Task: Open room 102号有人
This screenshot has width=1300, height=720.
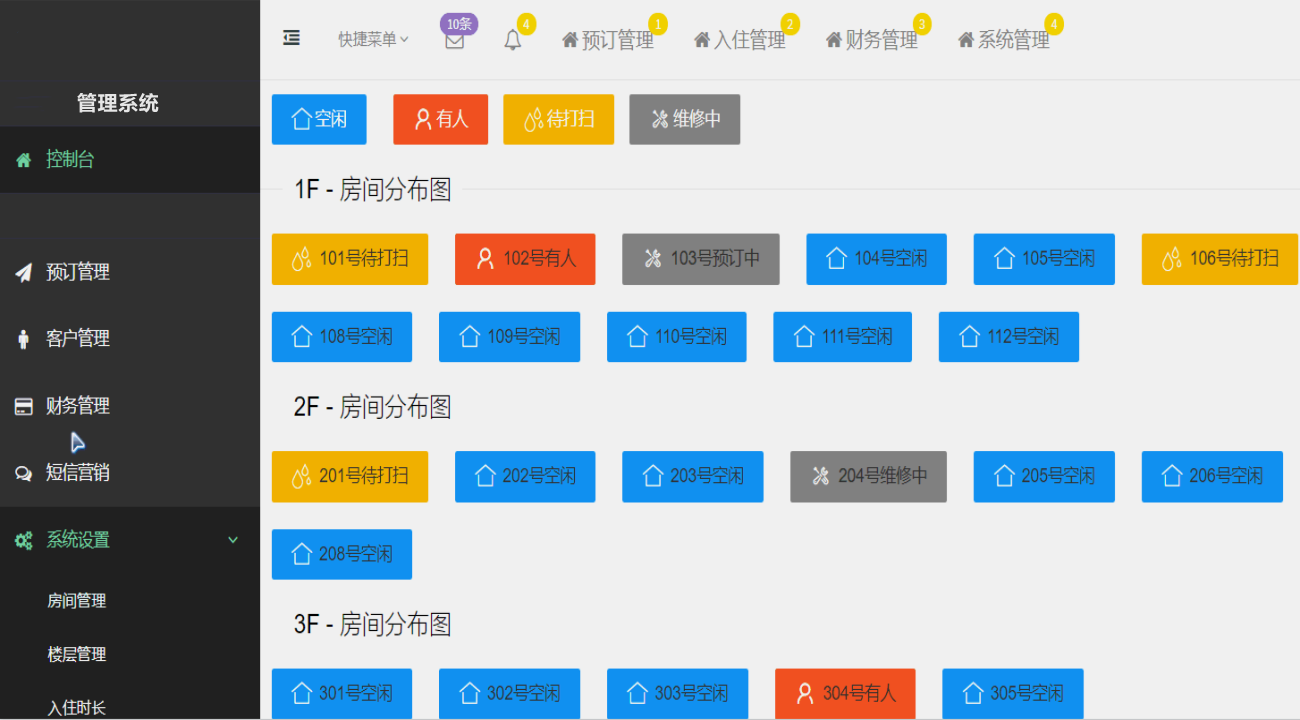Action: (x=525, y=259)
